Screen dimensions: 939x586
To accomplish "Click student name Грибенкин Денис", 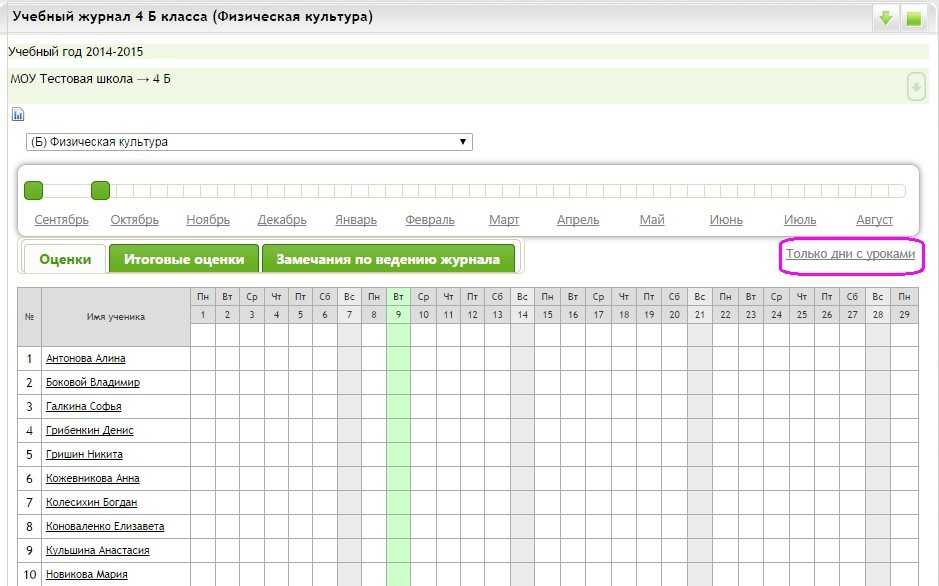I will click(x=90, y=431).
